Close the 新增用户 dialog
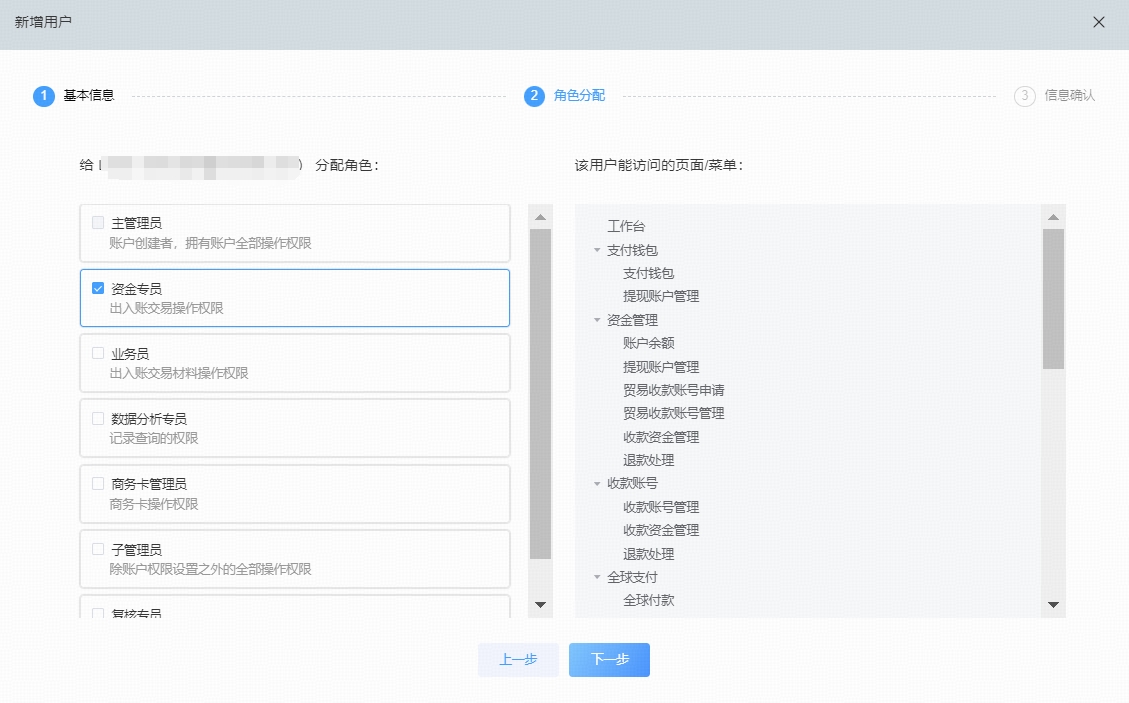Screen dimensions: 1129x703 tap(1099, 22)
